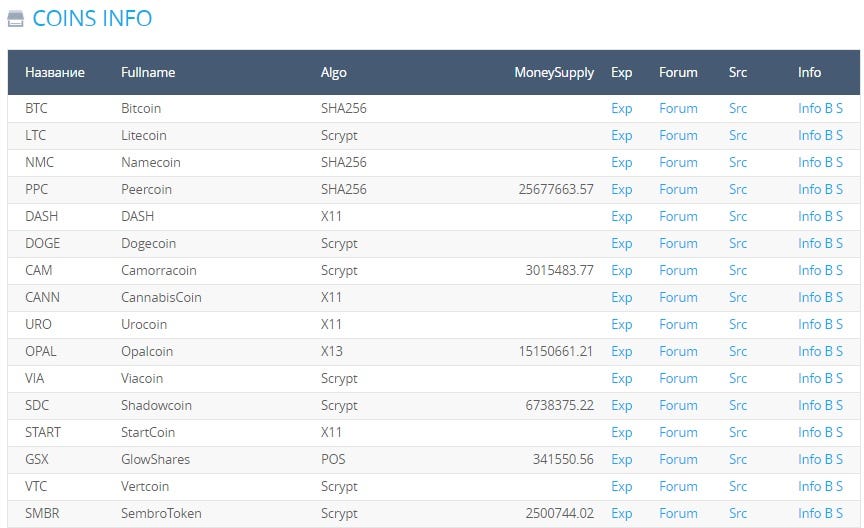Open the Src link for Bitcoin
Image resolution: width=864 pixels, height=528 pixels.
737,109
